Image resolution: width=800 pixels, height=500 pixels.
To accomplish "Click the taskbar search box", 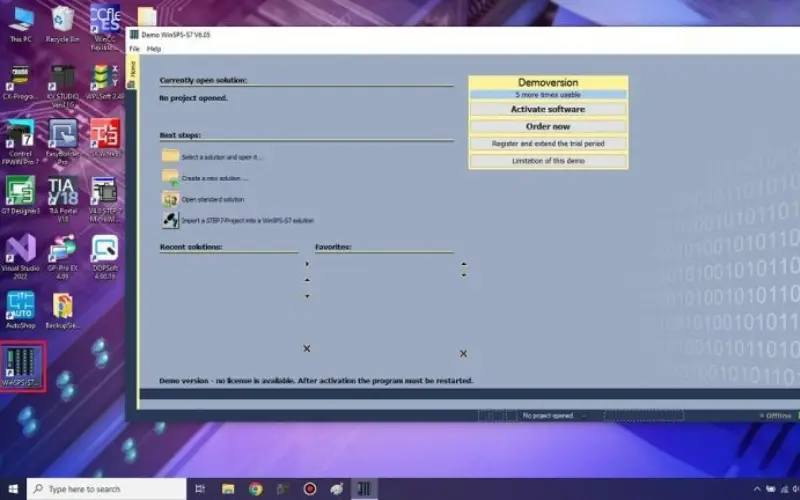I will (107, 489).
